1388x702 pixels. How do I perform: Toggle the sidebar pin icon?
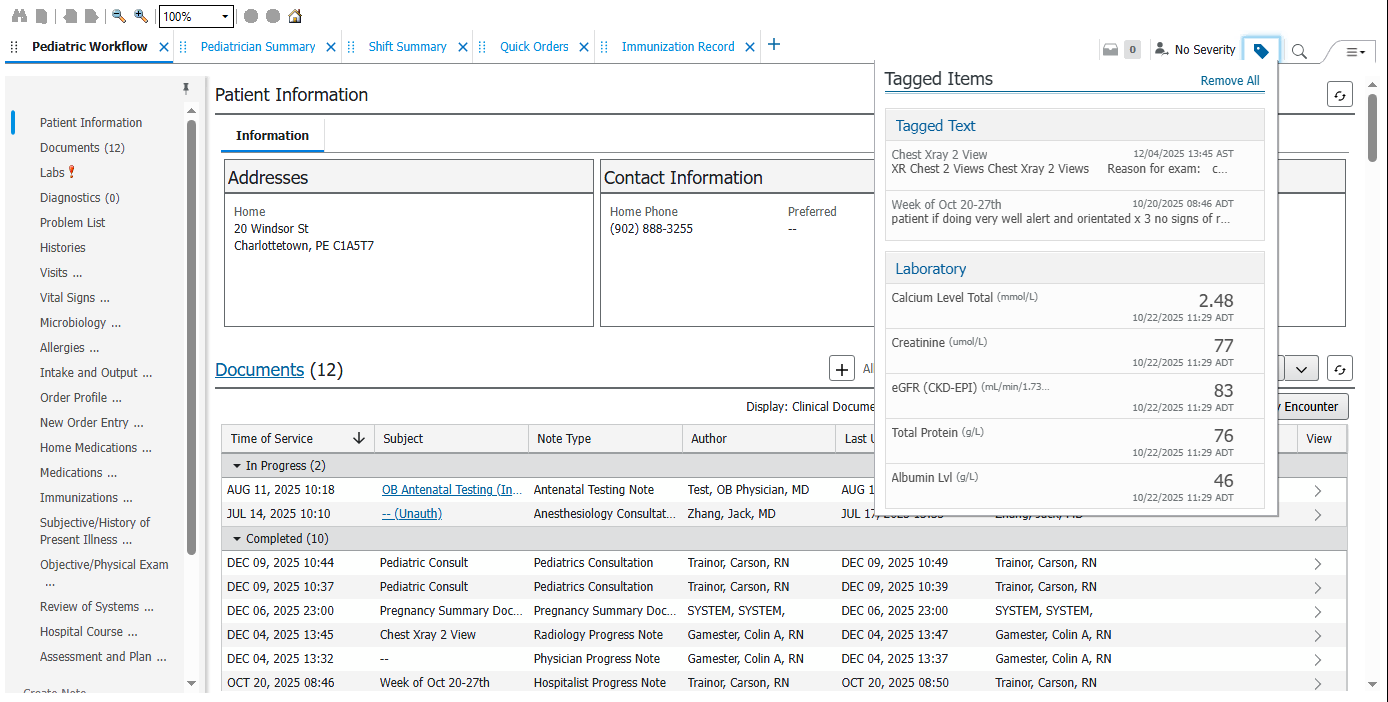tap(186, 89)
